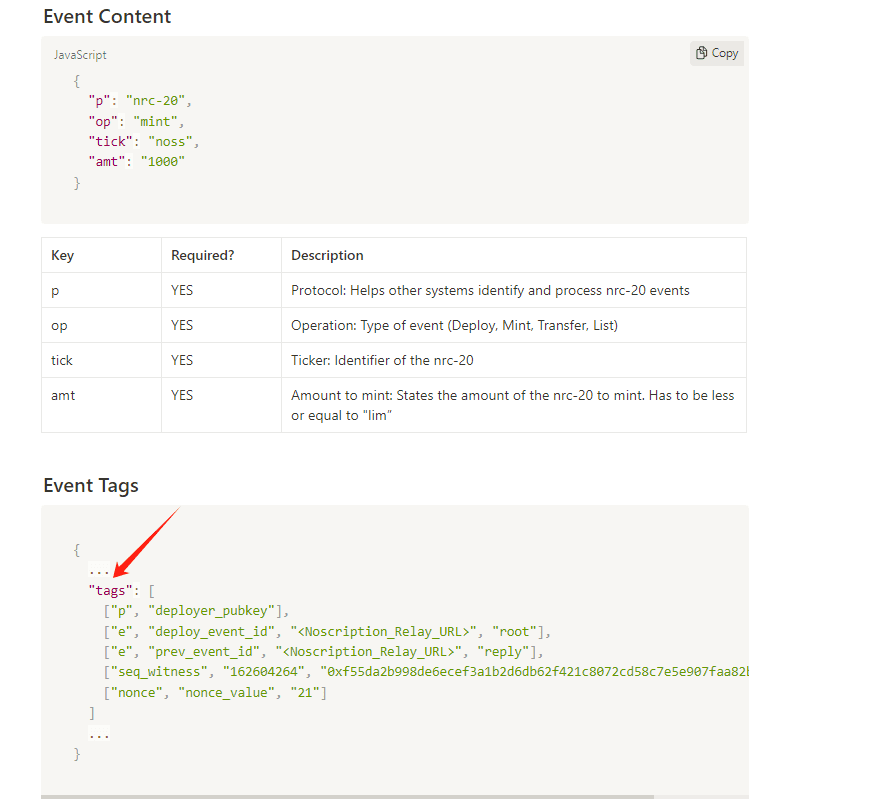The height and width of the screenshot is (799, 886).
Task: Click the Event Tags heading
Action: (x=91, y=486)
